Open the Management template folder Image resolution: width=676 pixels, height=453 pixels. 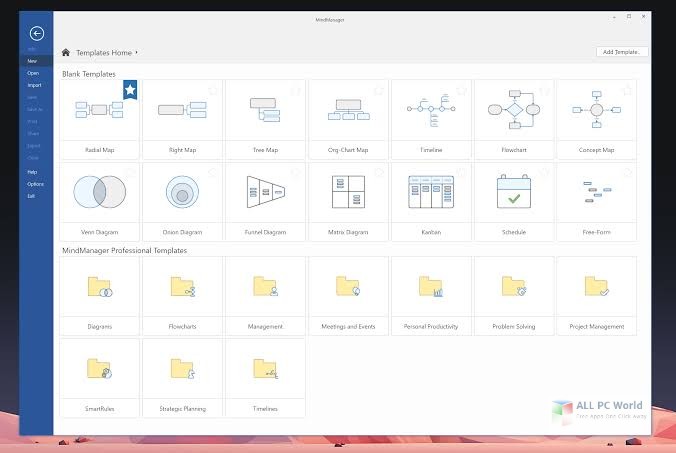coord(265,296)
